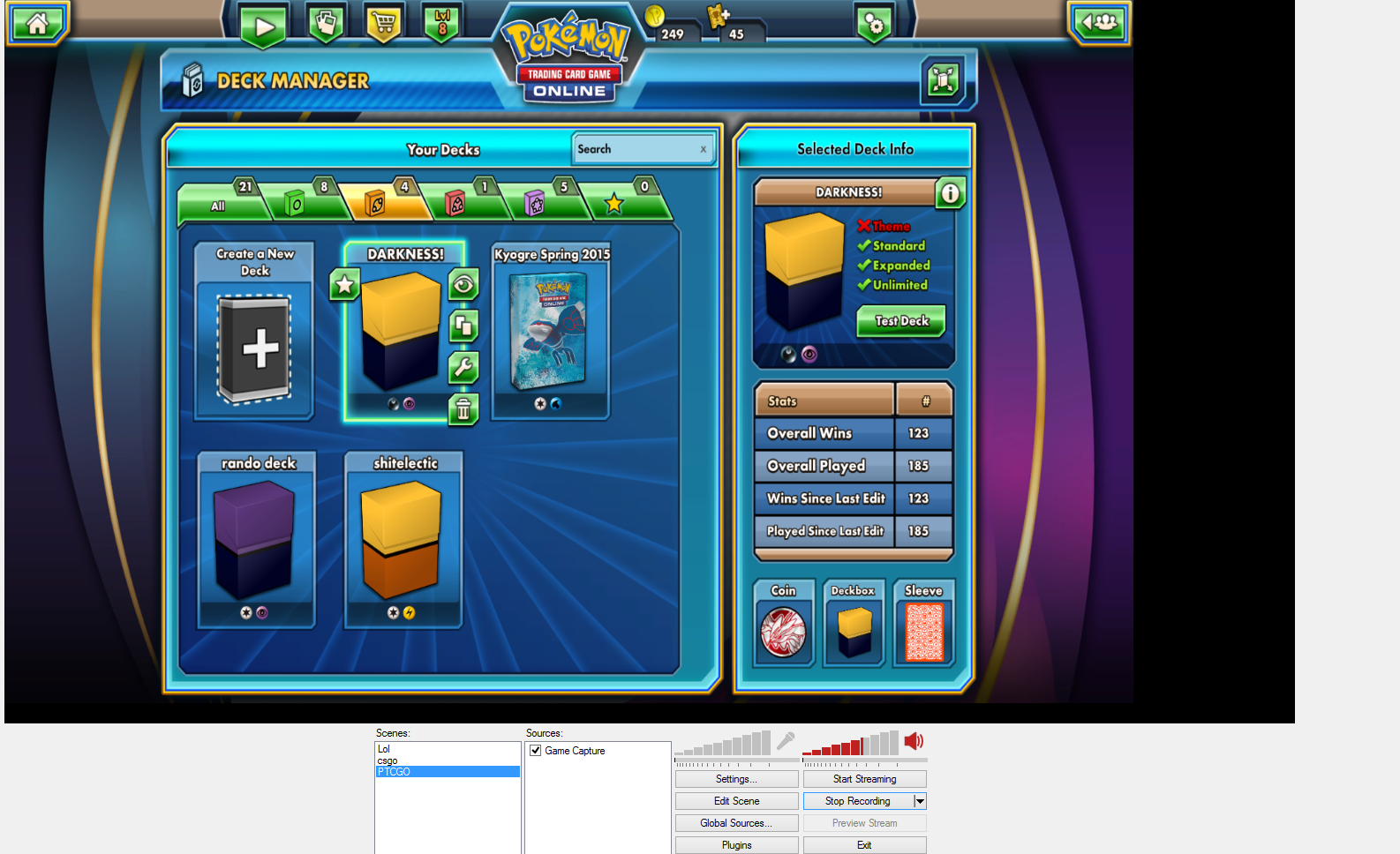Adjust the desktop audio volume slider
Viewport: 1400px width, 854px height.
[x=865, y=760]
